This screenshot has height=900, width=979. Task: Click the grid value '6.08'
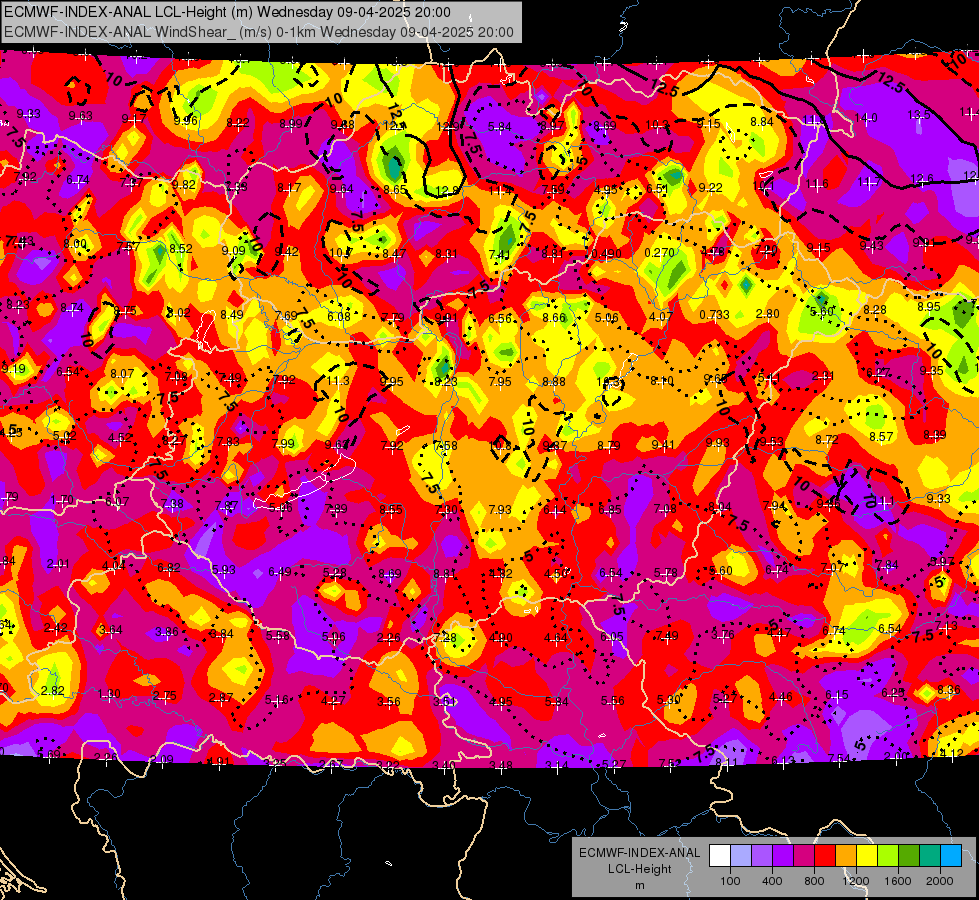339,317
